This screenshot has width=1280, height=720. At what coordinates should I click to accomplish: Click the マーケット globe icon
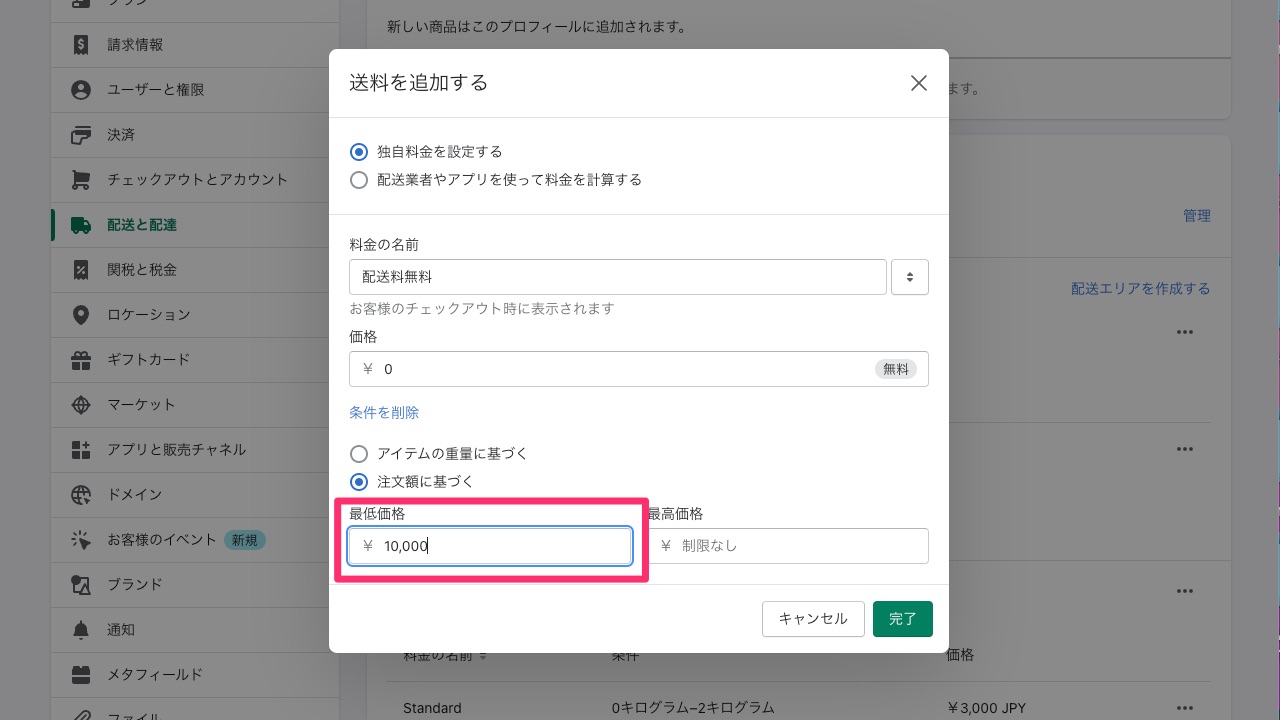tap(81, 405)
